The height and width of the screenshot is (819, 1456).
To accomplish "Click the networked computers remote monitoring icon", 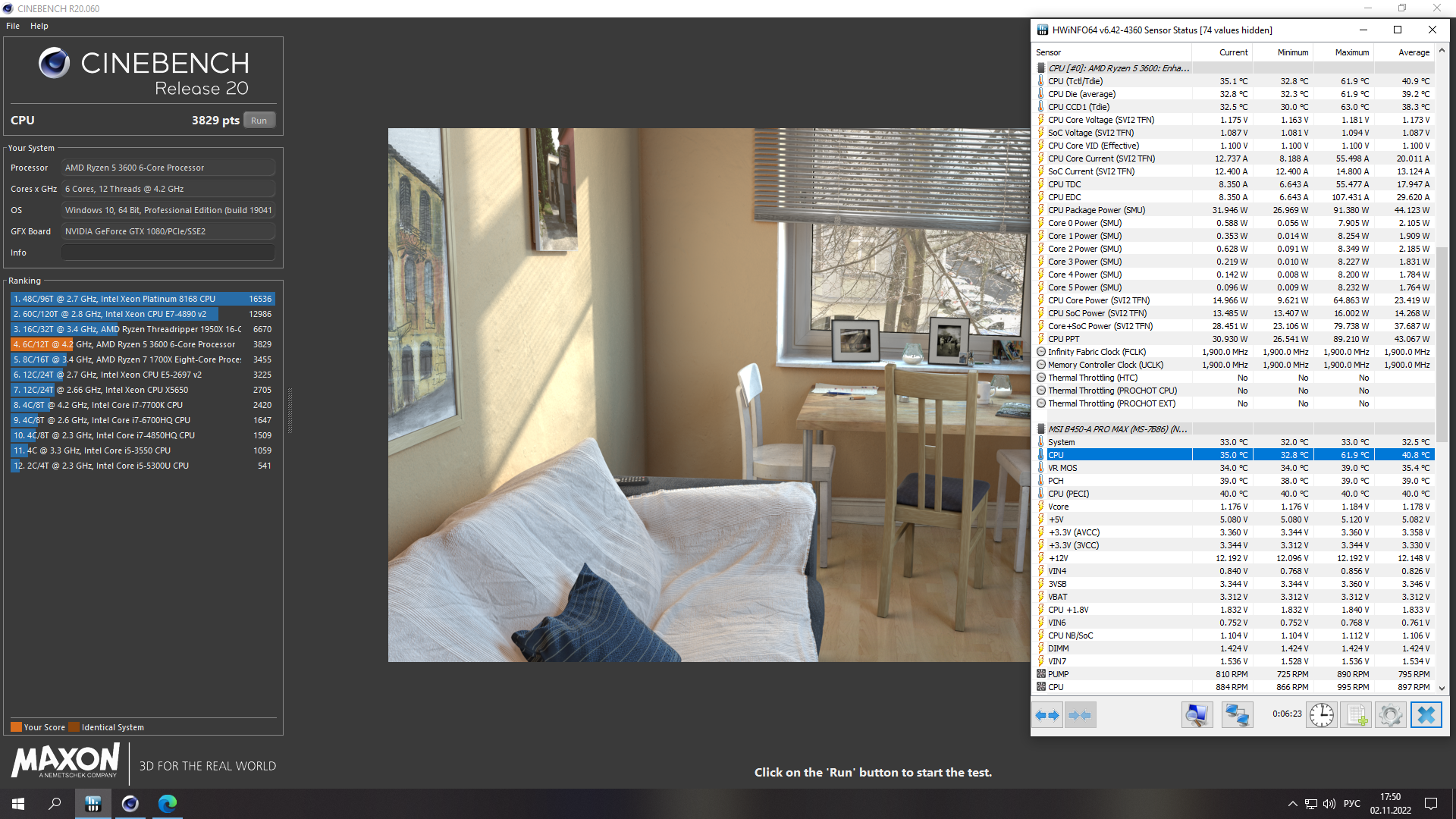I will pos(1237,715).
